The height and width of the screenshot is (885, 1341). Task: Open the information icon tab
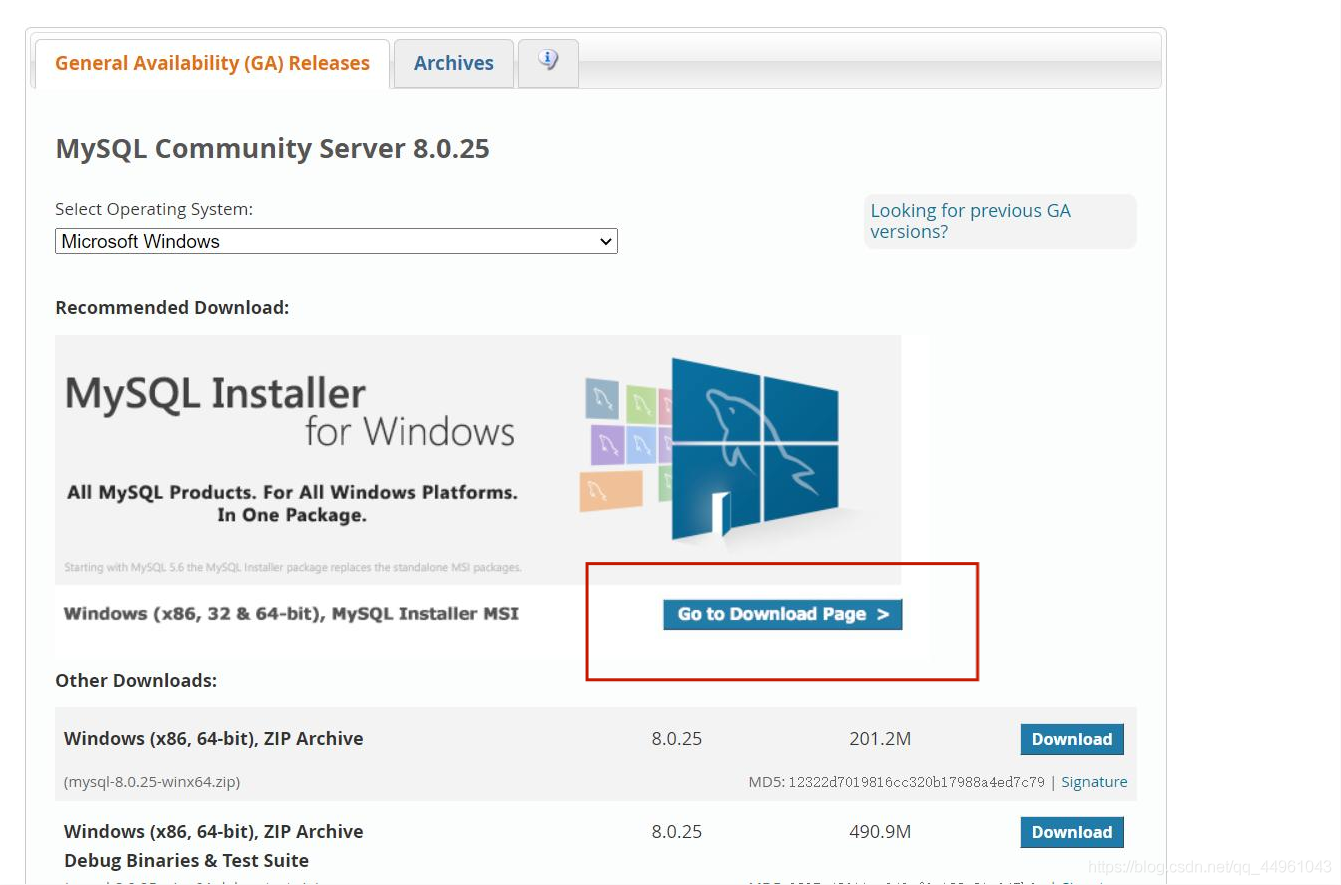(x=548, y=61)
